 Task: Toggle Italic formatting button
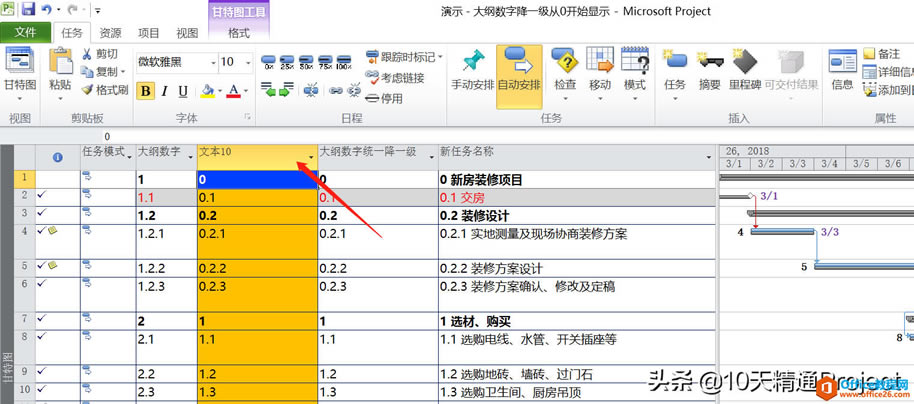(164, 91)
